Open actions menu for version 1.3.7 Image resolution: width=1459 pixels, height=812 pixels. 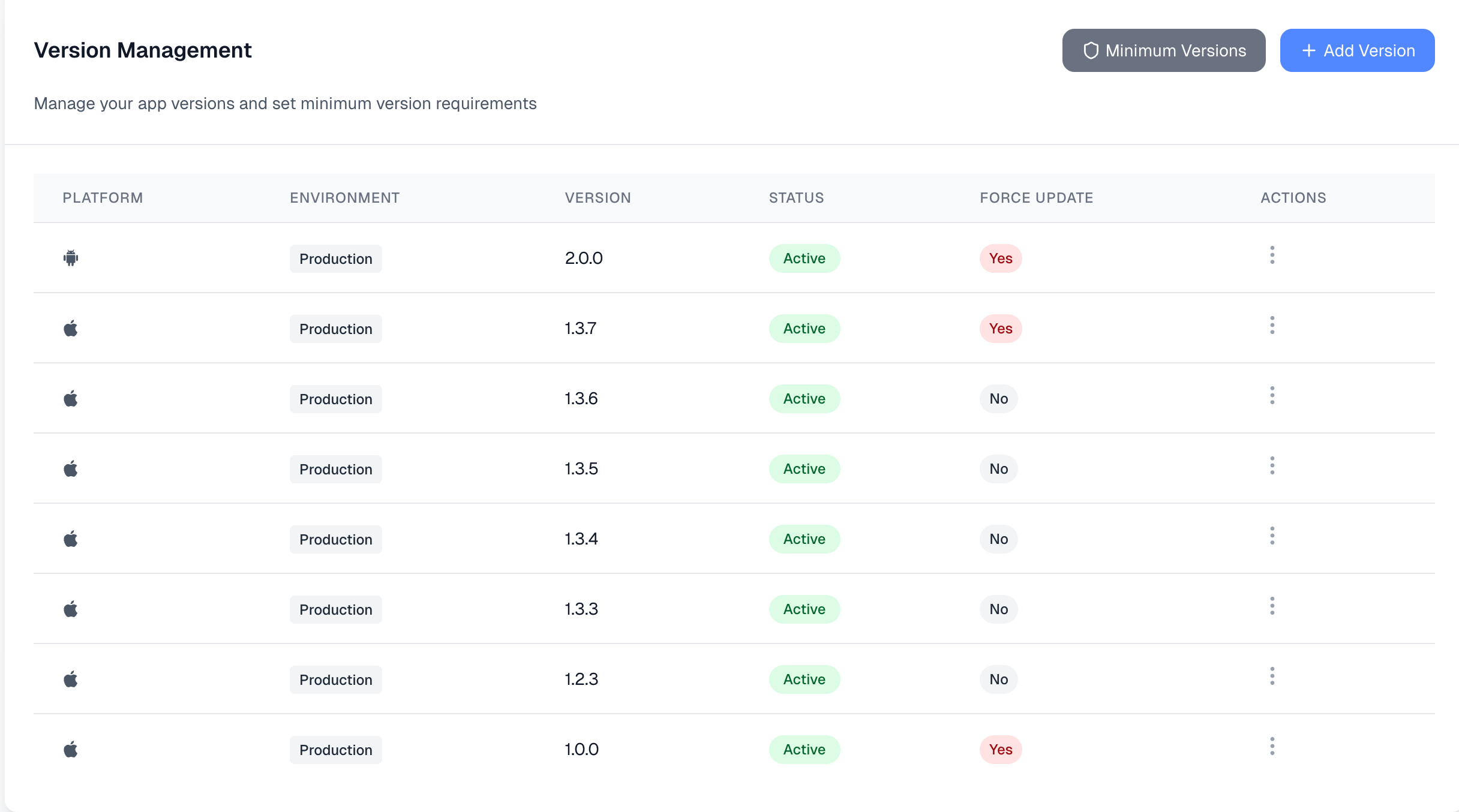1272,326
